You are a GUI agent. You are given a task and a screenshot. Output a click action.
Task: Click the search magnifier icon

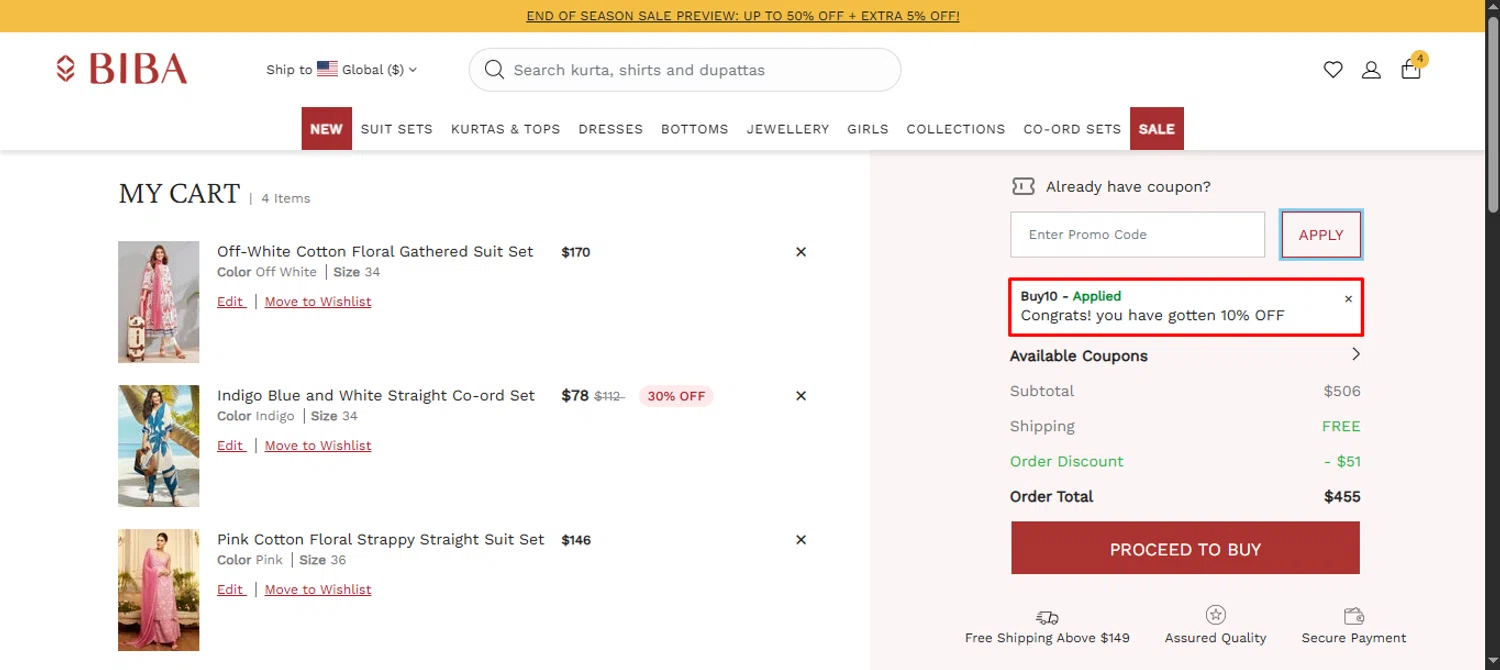494,70
